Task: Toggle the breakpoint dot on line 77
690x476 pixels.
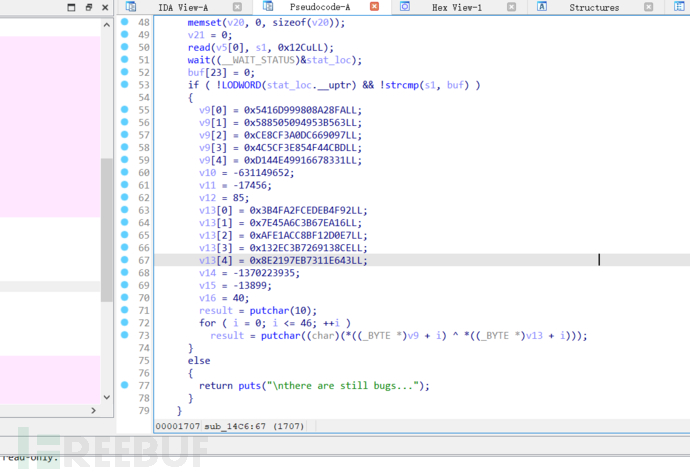Action: tap(124, 385)
